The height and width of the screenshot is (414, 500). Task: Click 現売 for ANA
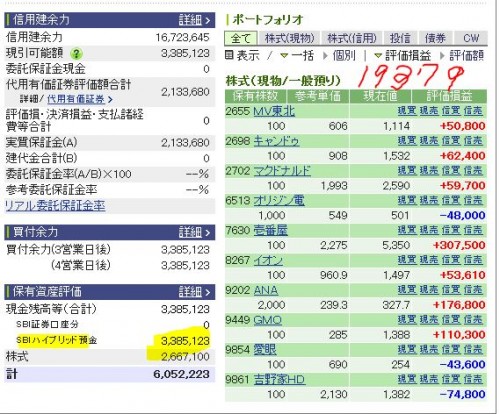[x=429, y=290]
